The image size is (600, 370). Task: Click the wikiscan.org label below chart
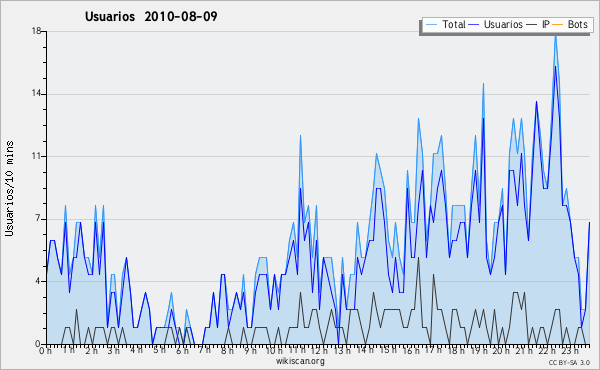tap(300, 361)
